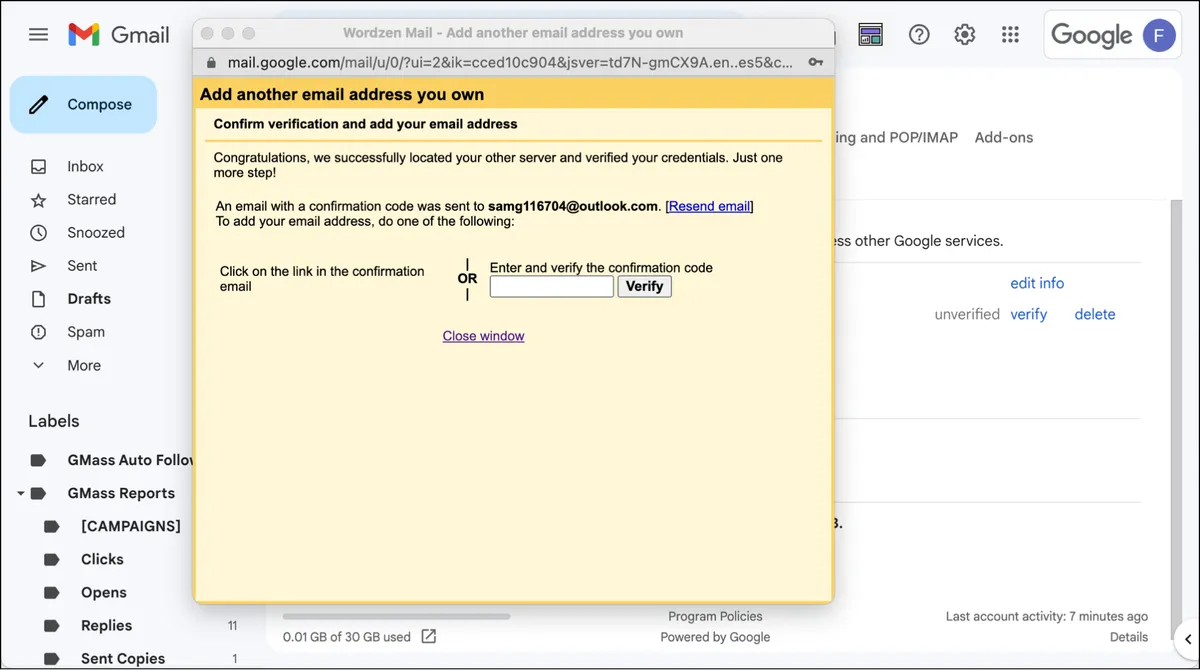
Task: Open the Opens label
Action: pos(104,593)
